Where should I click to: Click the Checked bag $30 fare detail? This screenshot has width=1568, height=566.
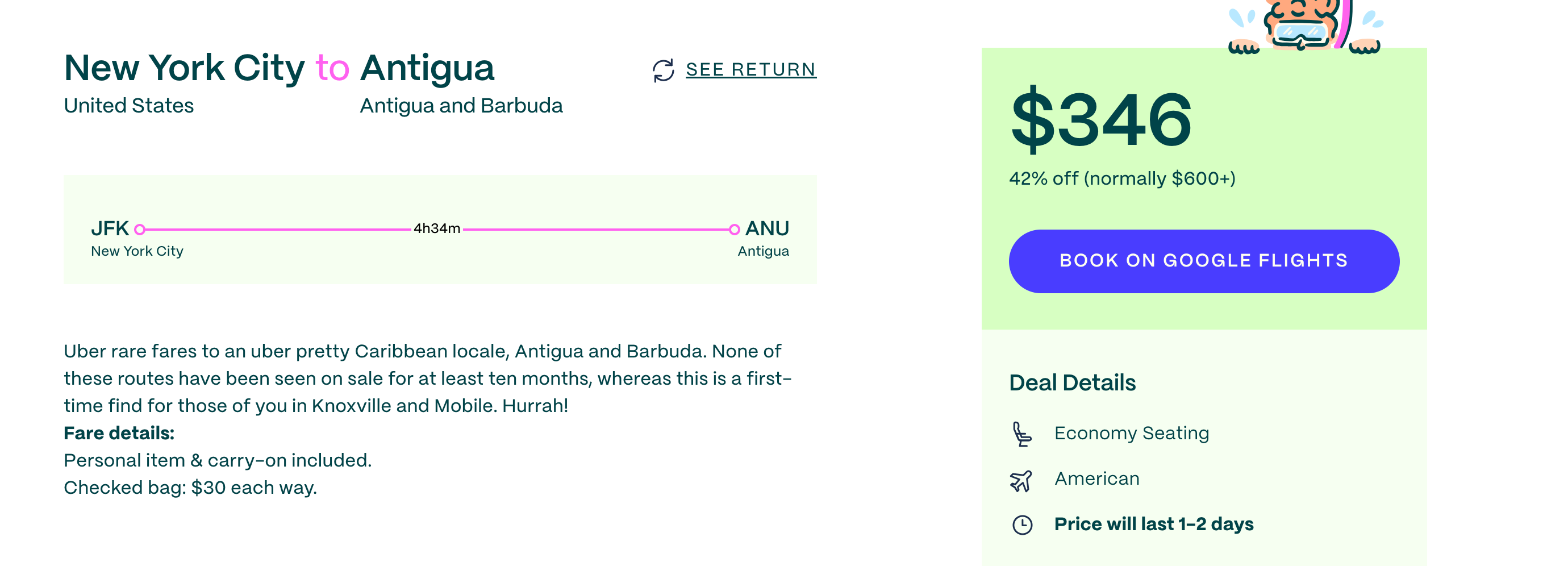190,487
